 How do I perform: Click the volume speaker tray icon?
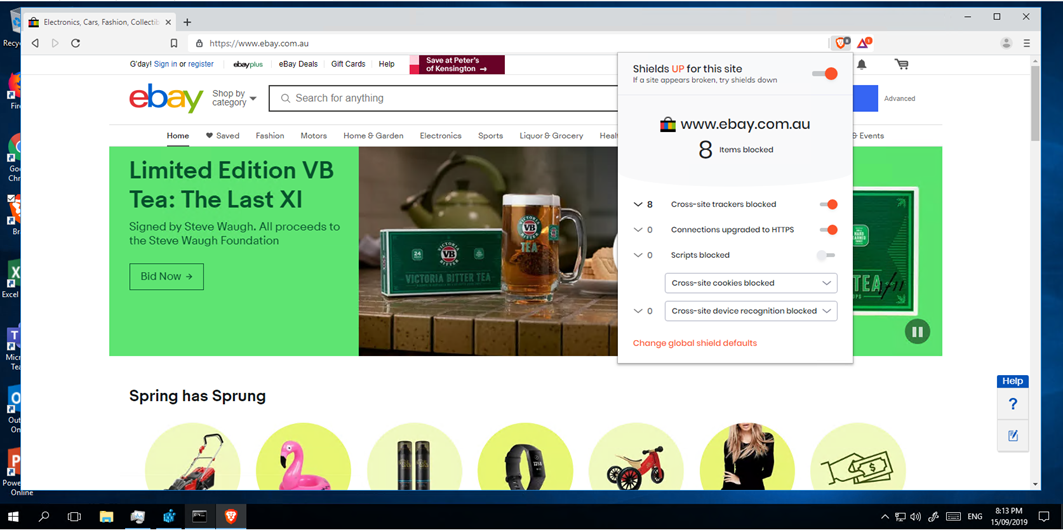916,516
